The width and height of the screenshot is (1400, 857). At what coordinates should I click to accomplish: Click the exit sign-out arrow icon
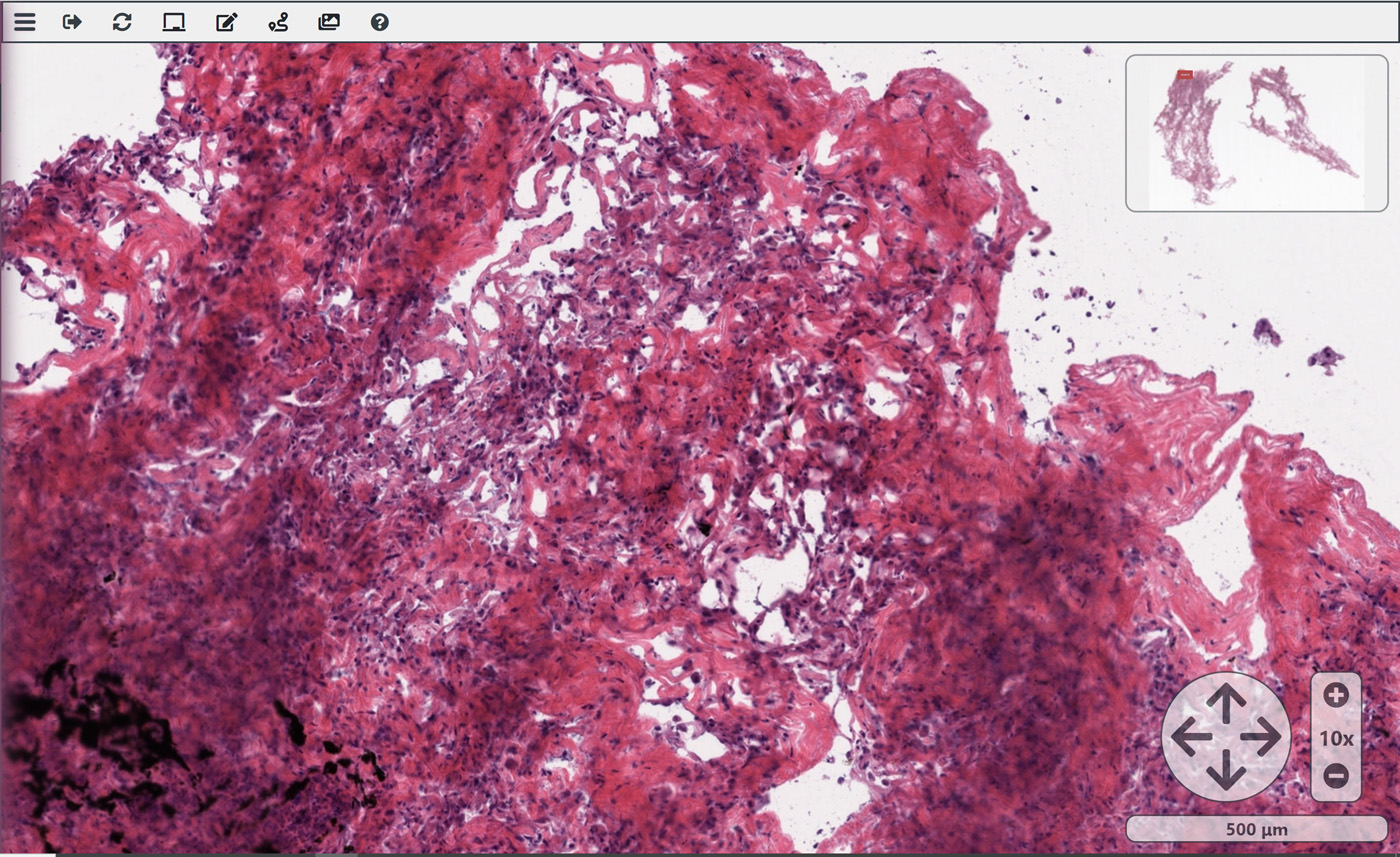pyautogui.click(x=72, y=22)
